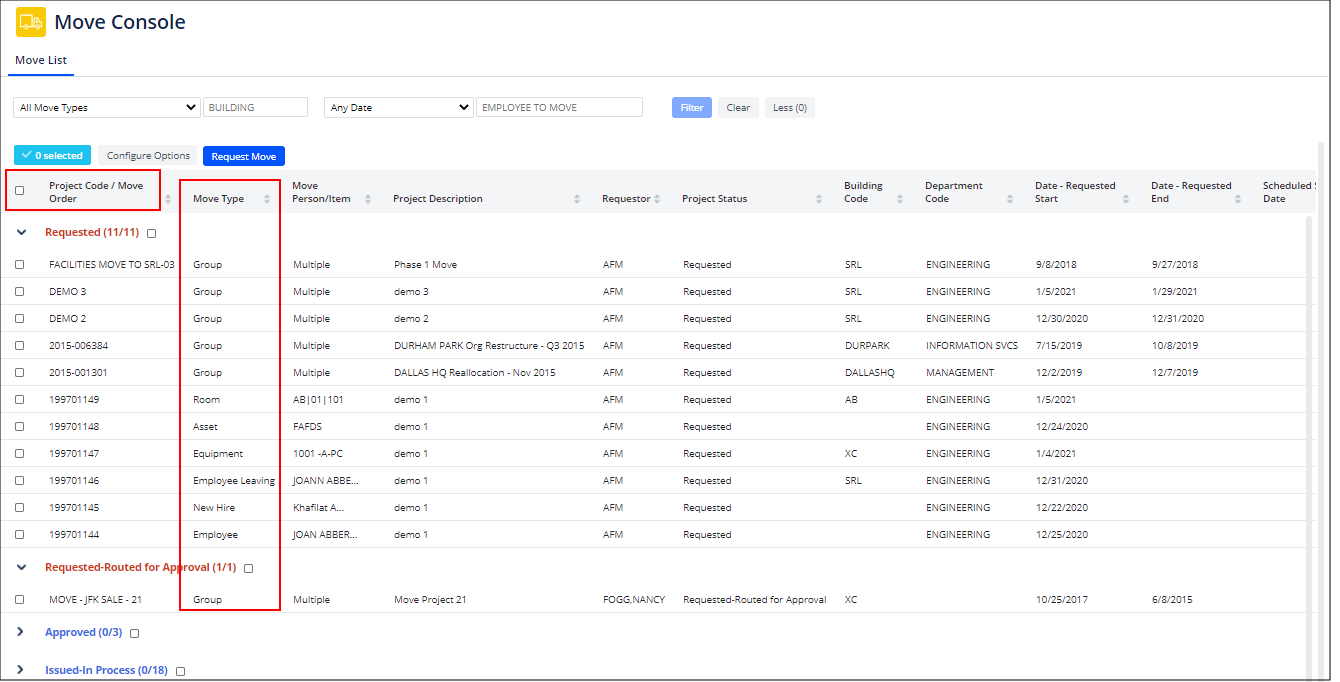Click the FAFDS asset cell
Viewport: 1340px width, 682px height.
tap(308, 427)
